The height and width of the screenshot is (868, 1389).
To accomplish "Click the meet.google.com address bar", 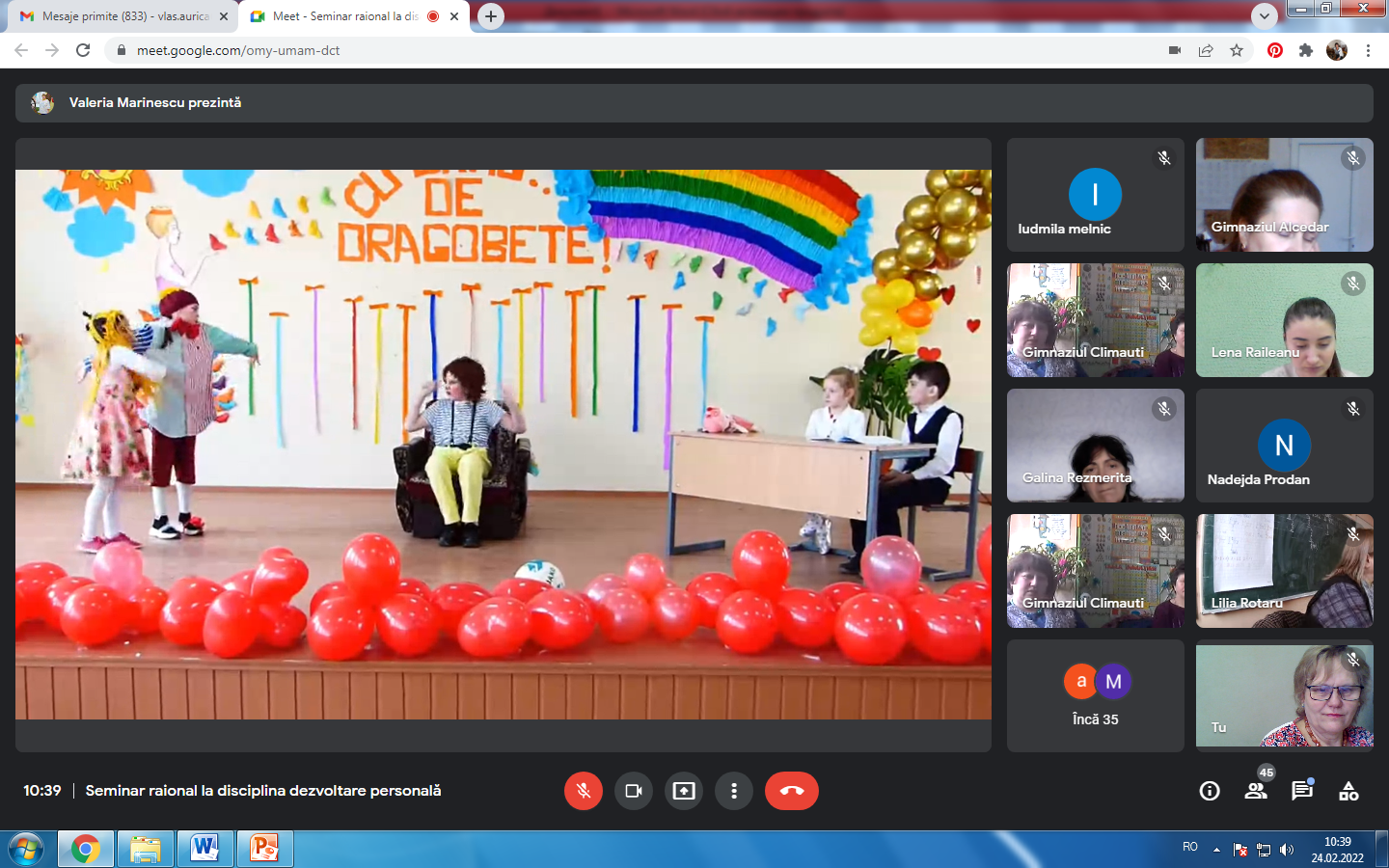I will (579, 50).
